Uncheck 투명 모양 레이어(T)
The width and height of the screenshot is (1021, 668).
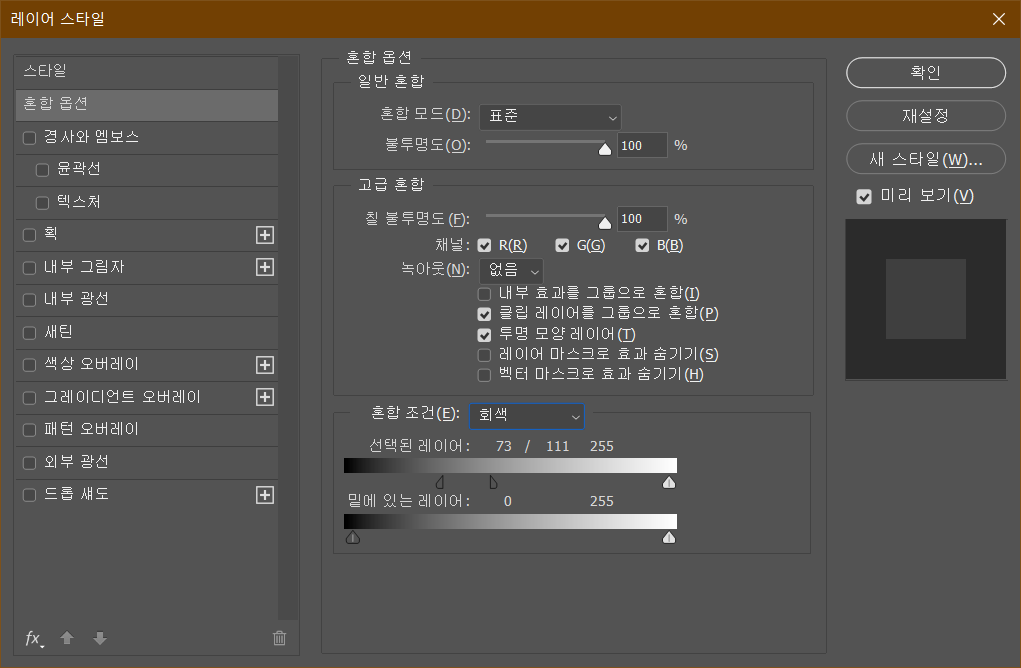484,335
